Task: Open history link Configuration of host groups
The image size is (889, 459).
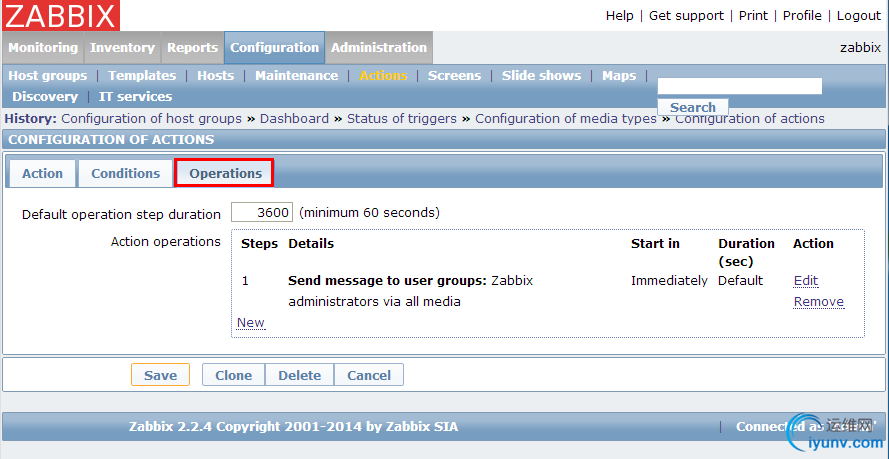Action: (x=151, y=118)
